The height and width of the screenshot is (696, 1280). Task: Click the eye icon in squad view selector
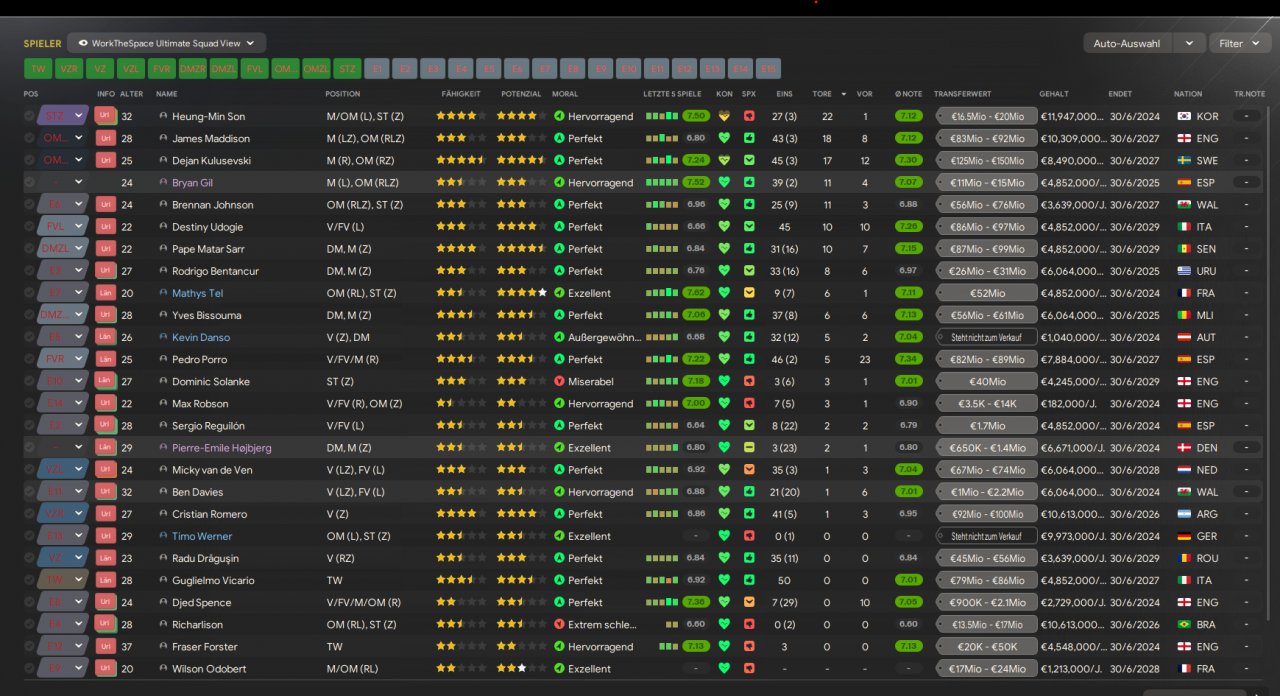[x=83, y=43]
